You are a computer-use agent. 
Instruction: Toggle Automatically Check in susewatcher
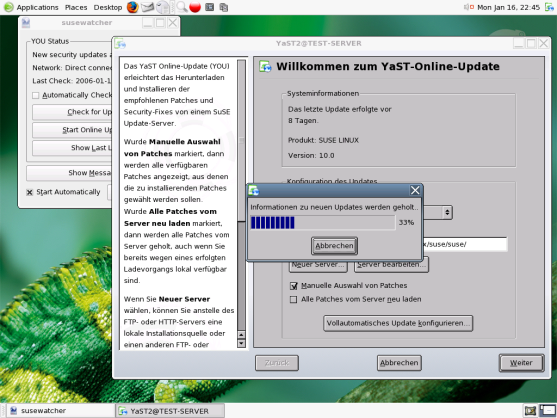(x=36, y=96)
